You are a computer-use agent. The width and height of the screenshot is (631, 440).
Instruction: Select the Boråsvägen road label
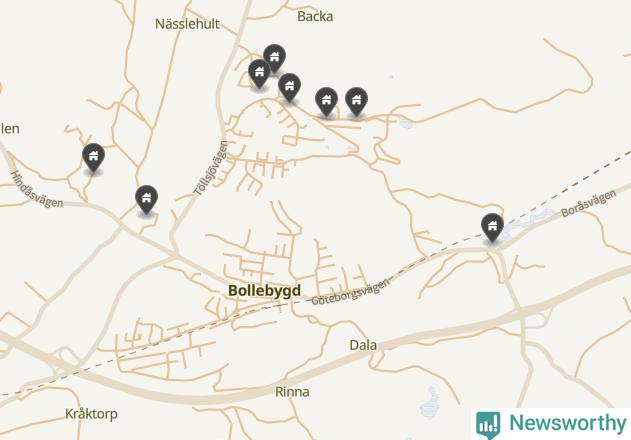[588, 203]
